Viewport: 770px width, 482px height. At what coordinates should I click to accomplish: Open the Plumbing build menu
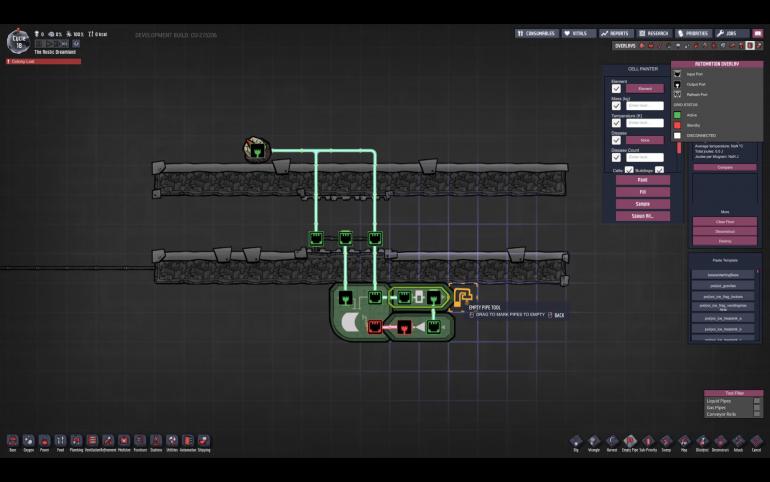click(76, 441)
